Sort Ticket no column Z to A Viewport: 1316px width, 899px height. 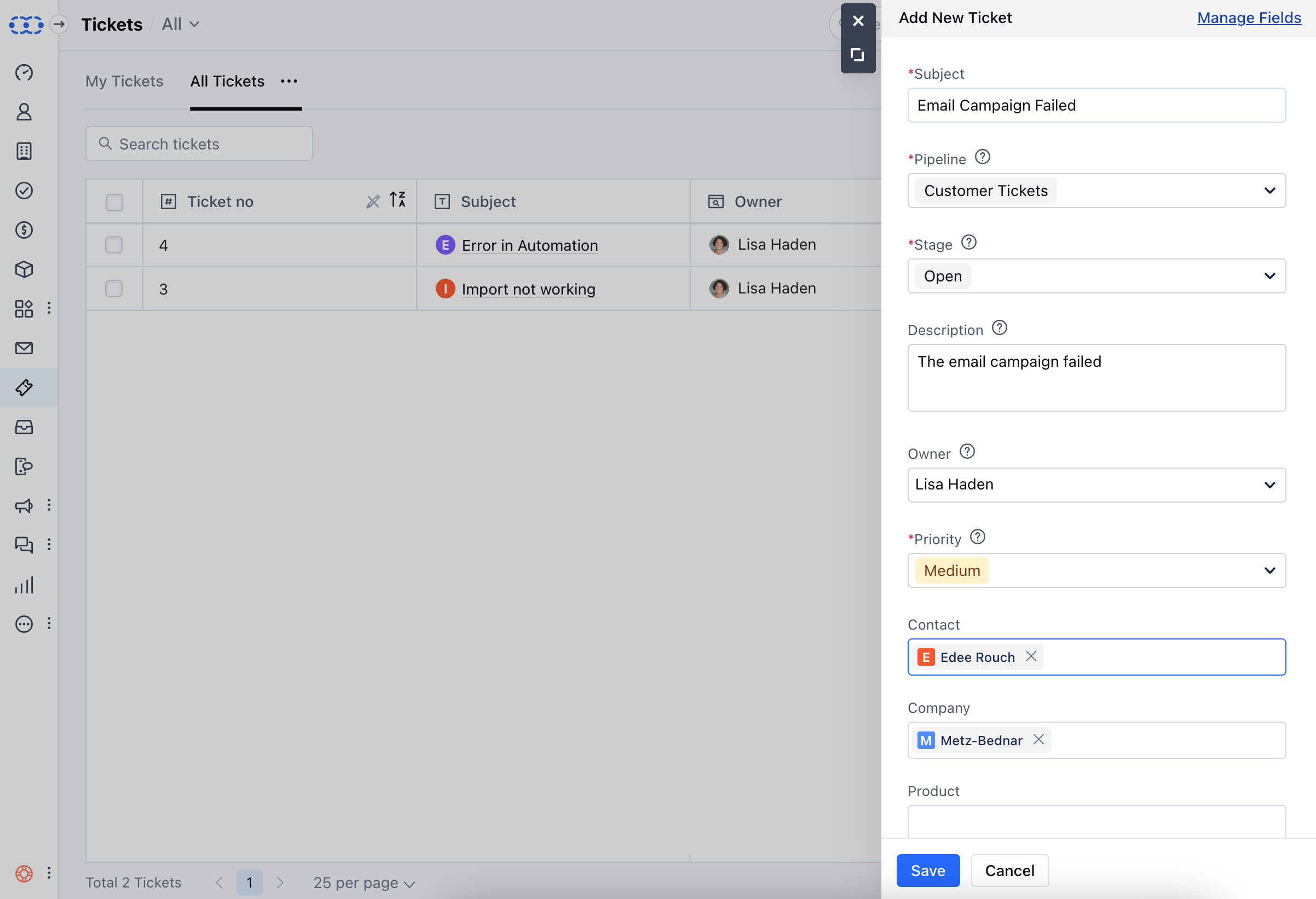tap(397, 200)
